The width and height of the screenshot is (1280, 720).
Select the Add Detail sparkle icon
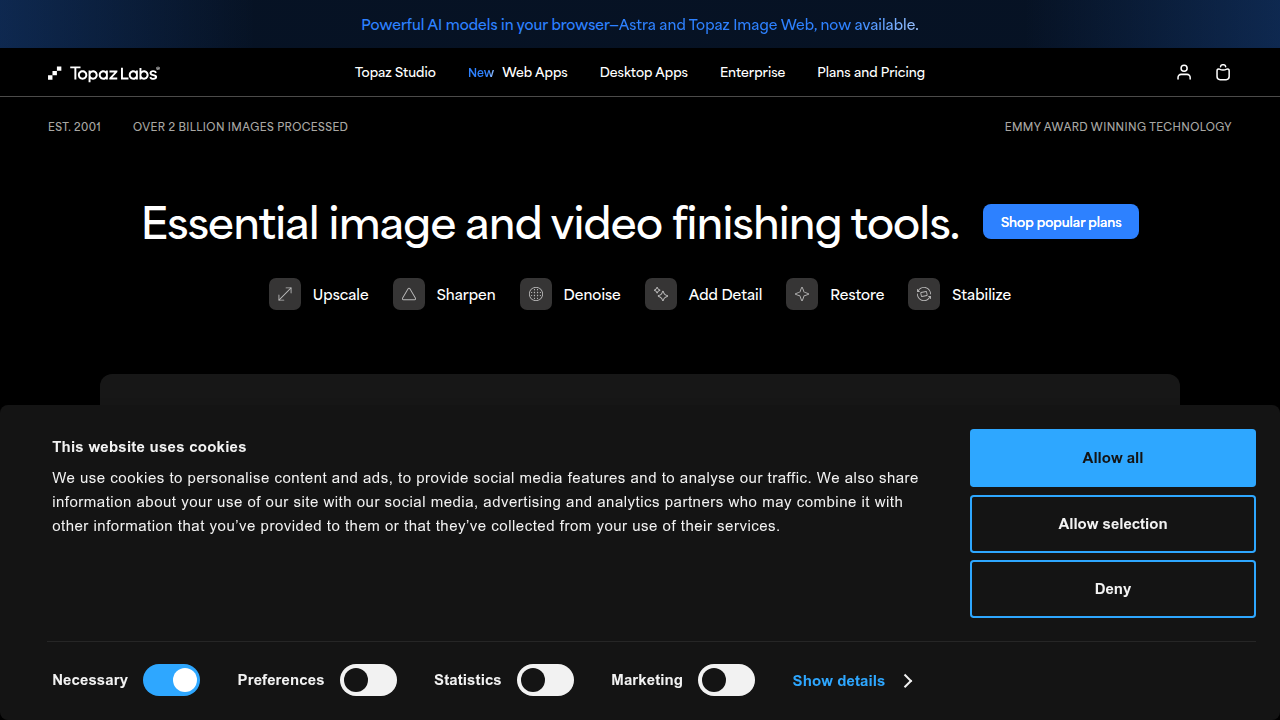(661, 294)
